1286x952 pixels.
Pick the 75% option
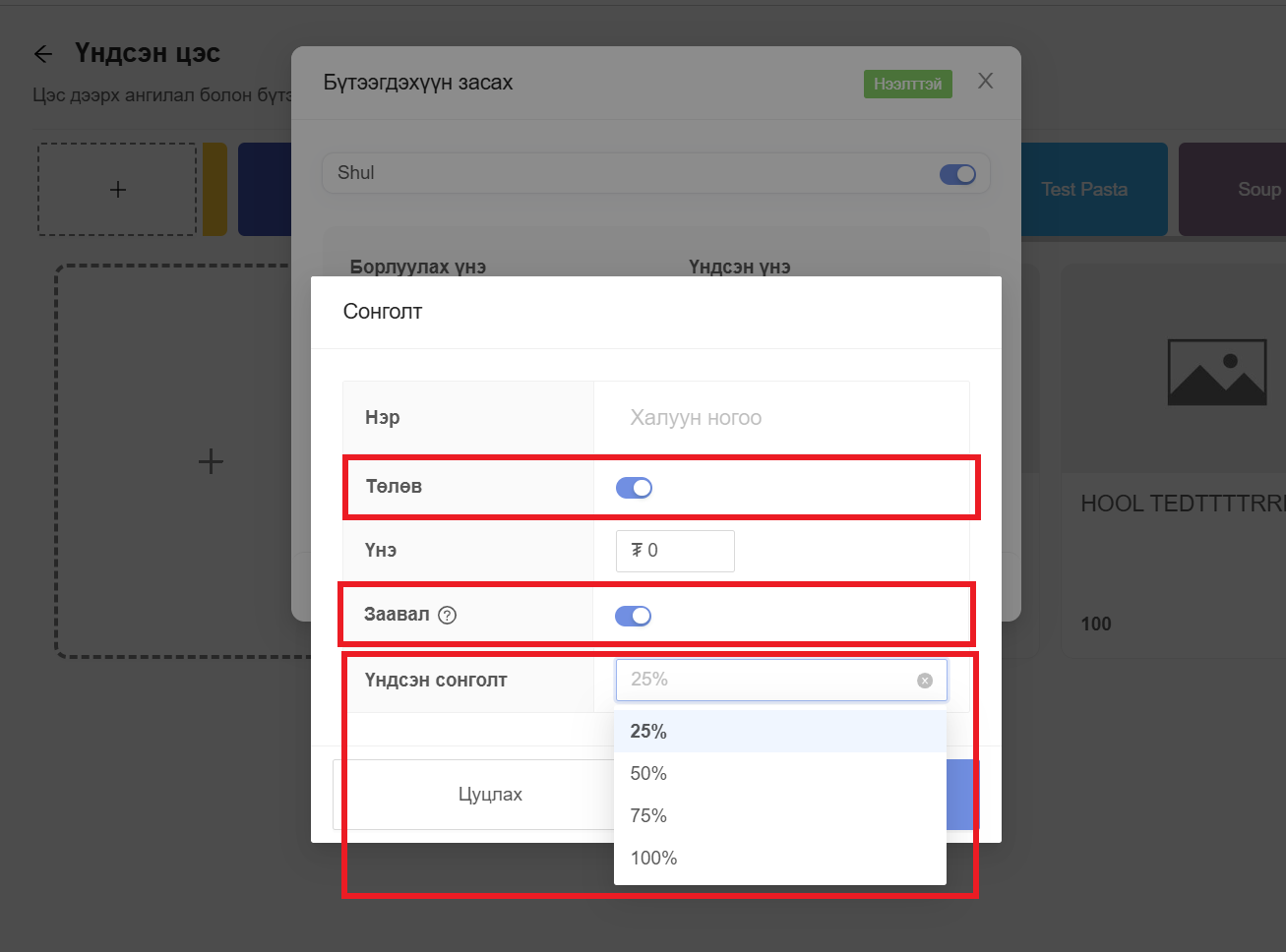(x=649, y=816)
